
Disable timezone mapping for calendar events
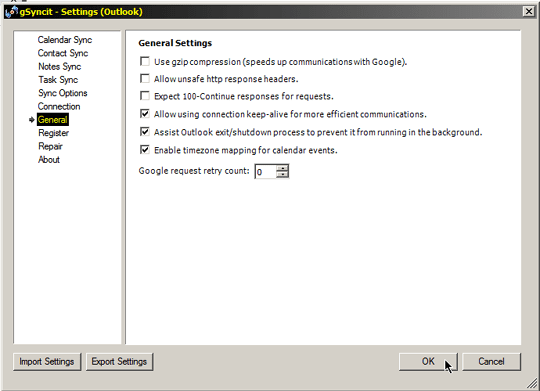145,150
